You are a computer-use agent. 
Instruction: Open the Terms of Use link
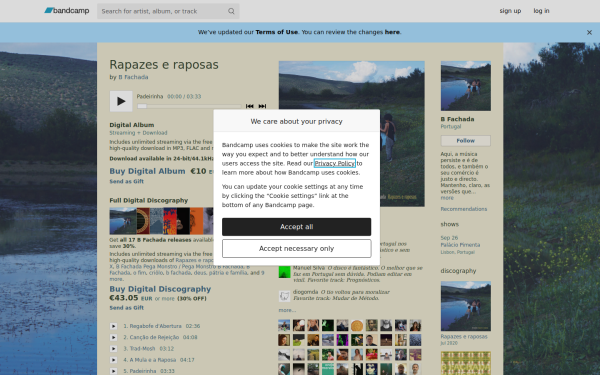(277, 32)
